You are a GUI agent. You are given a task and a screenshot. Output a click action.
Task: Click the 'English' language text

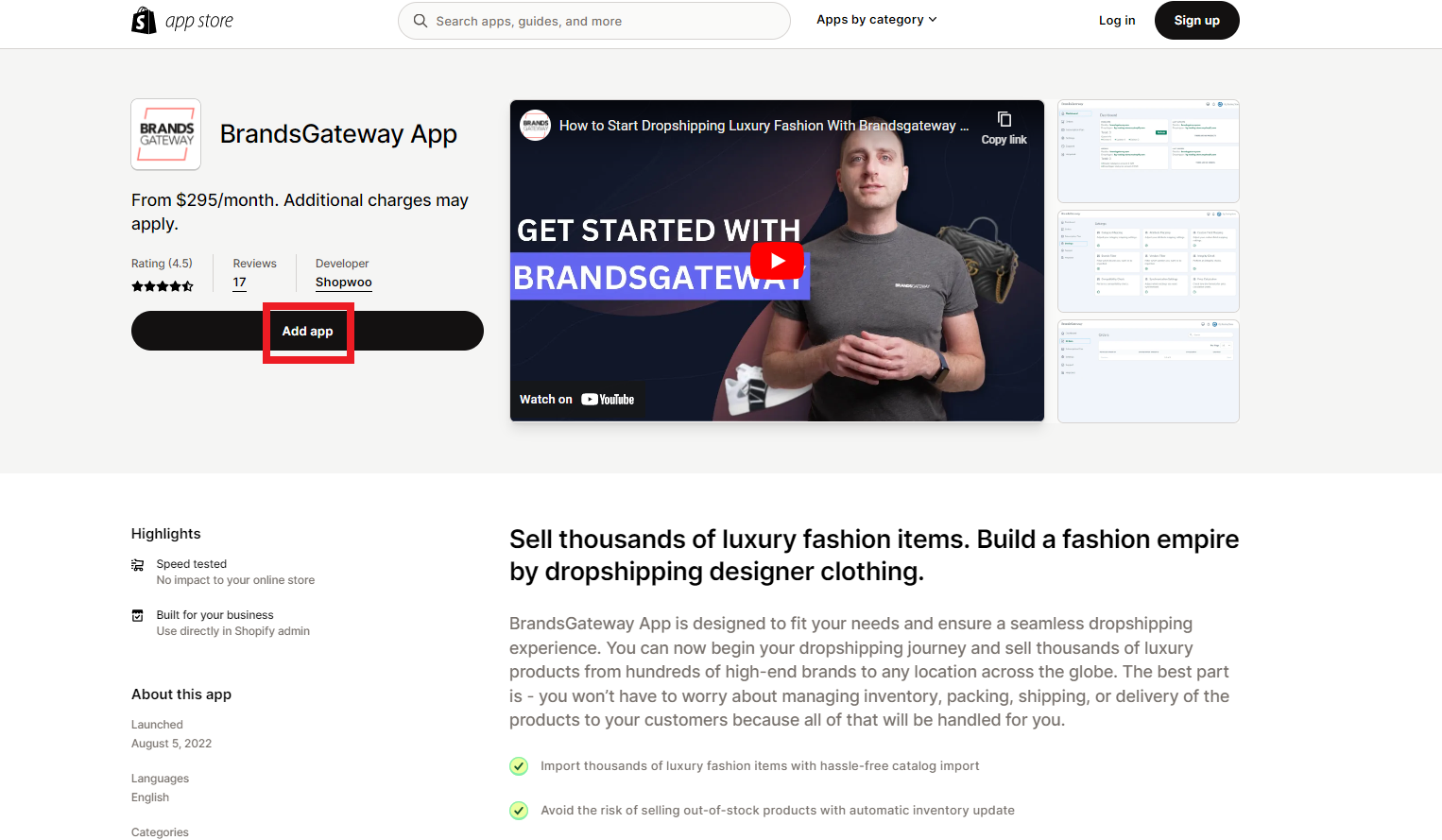click(x=150, y=797)
